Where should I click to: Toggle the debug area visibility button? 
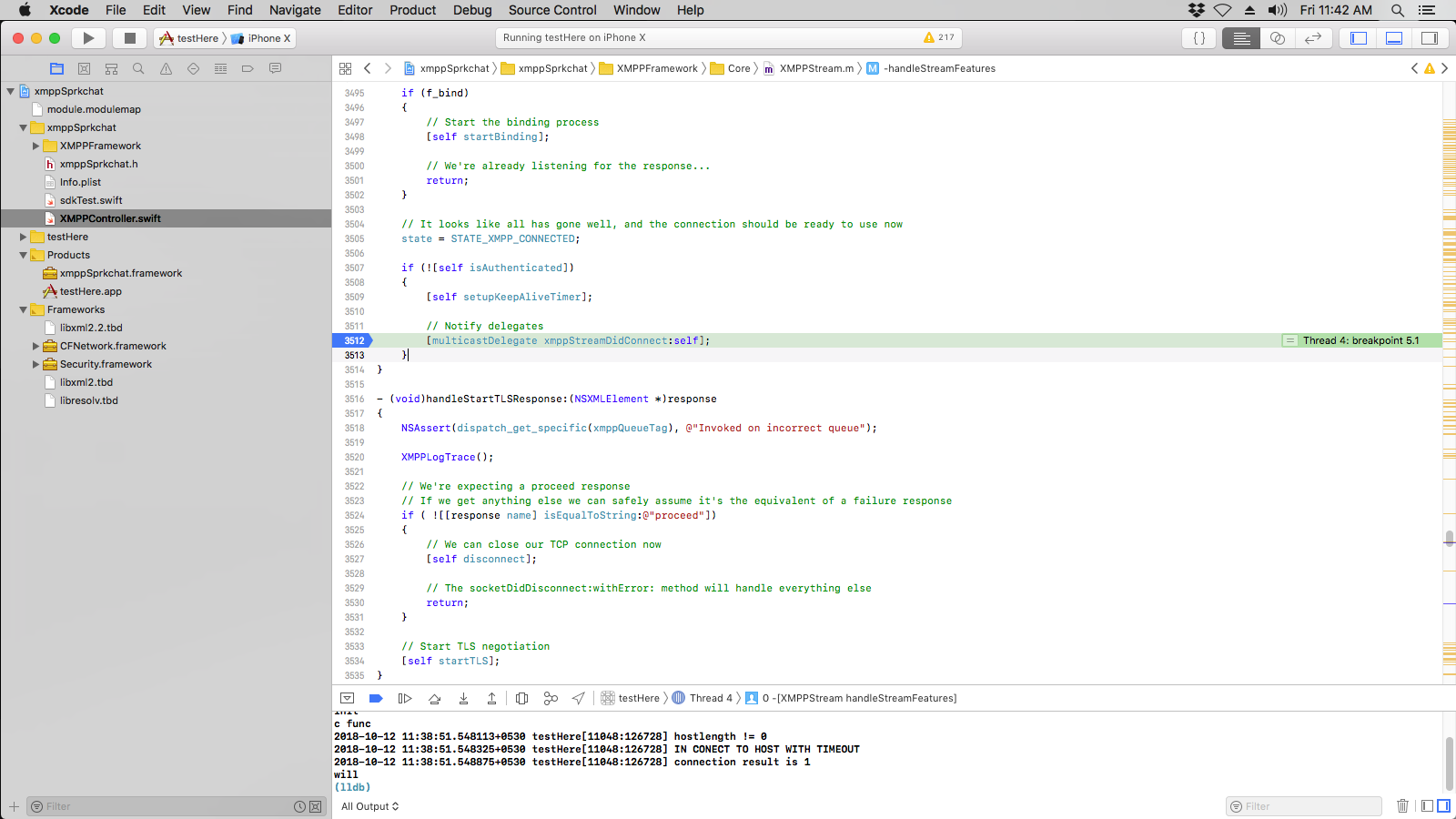tap(1394, 38)
